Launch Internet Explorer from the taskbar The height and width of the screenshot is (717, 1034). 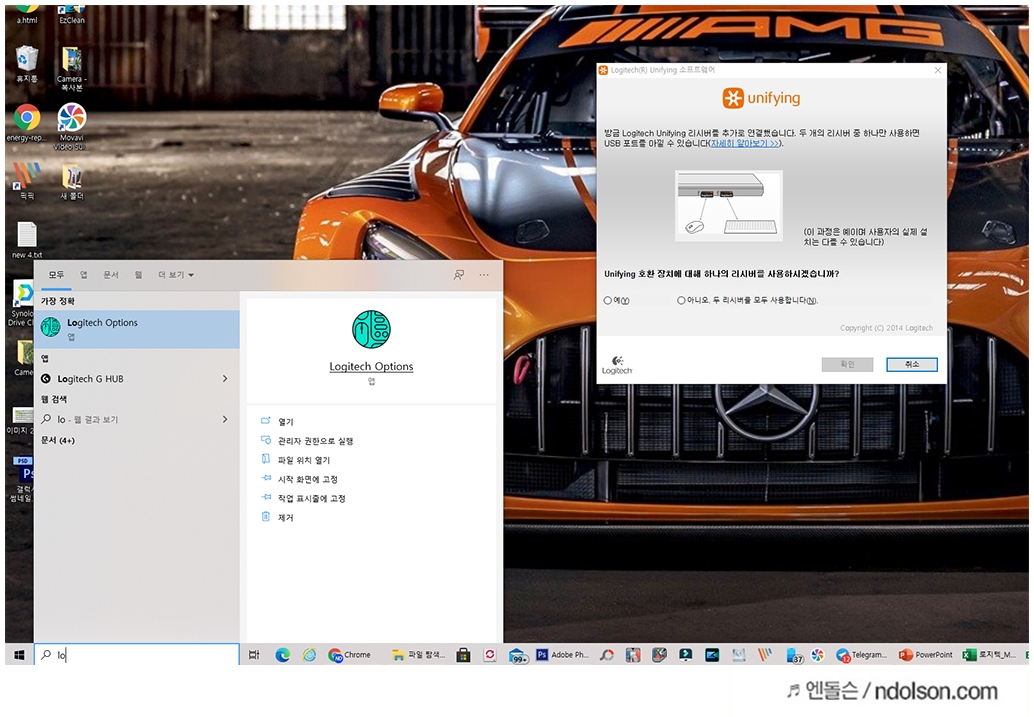tap(309, 655)
